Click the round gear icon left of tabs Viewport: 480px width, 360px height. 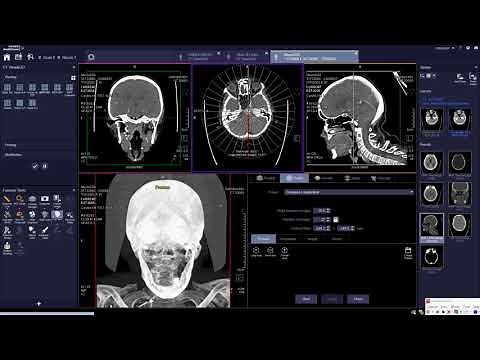tap(91, 57)
